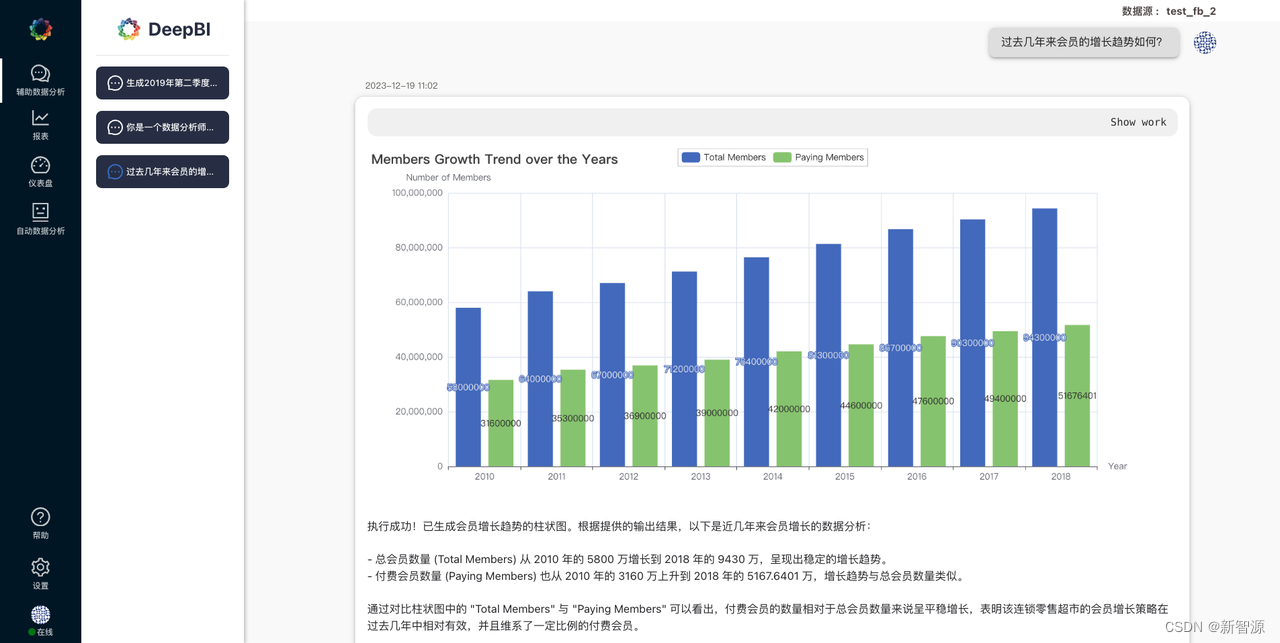Viewport: 1280px width, 643px height.
Task: Click the 2014 Total Members blue bar
Action: [756, 362]
